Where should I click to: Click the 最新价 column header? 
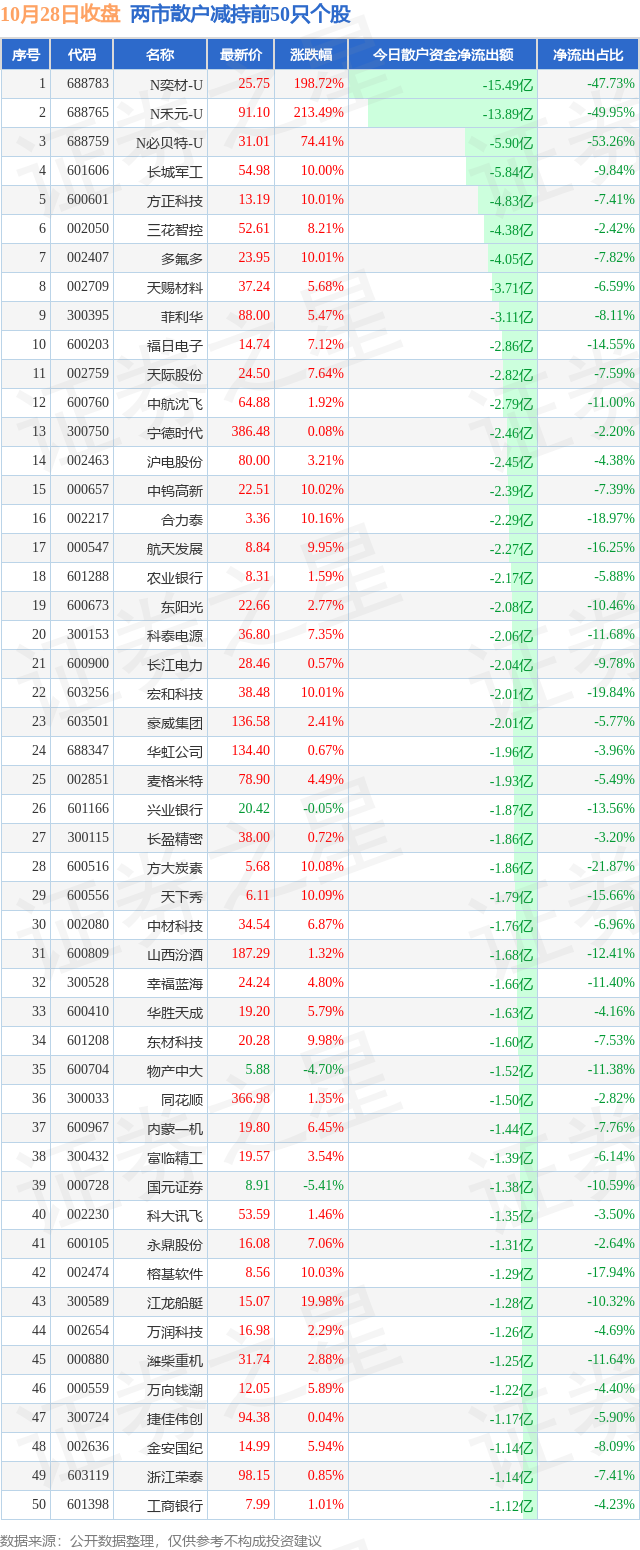click(x=240, y=55)
